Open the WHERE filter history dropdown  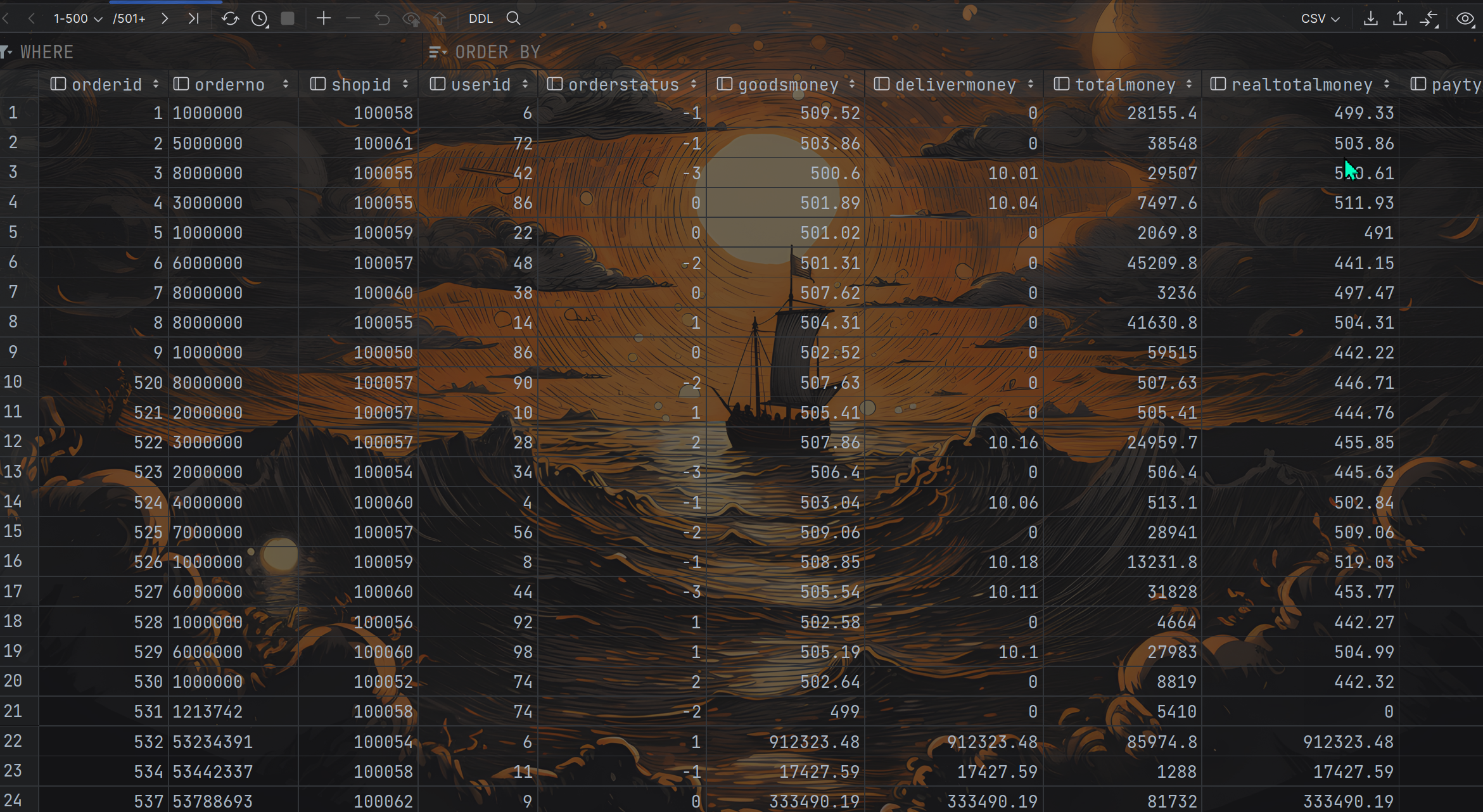(6, 52)
